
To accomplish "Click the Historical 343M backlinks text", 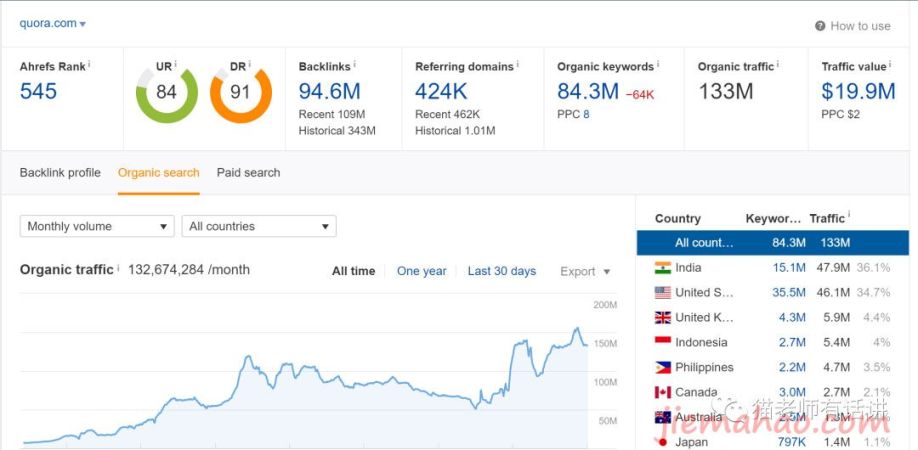I will click(x=337, y=130).
